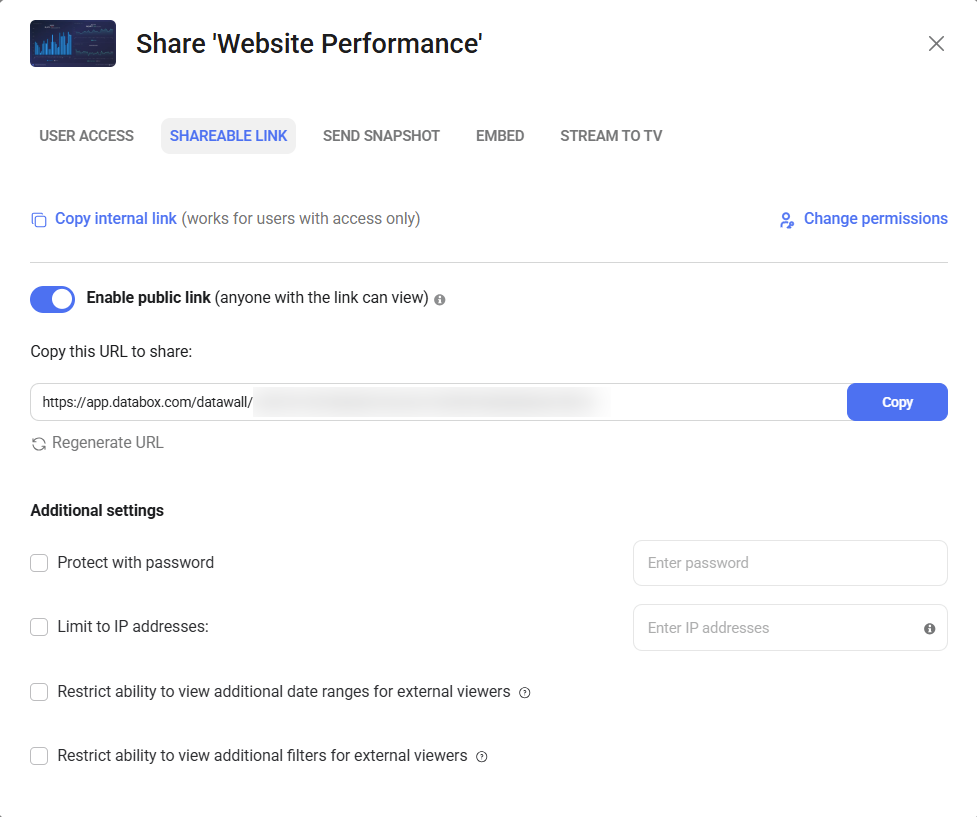Close the Share dialog
The image size is (977, 817).
point(936,44)
